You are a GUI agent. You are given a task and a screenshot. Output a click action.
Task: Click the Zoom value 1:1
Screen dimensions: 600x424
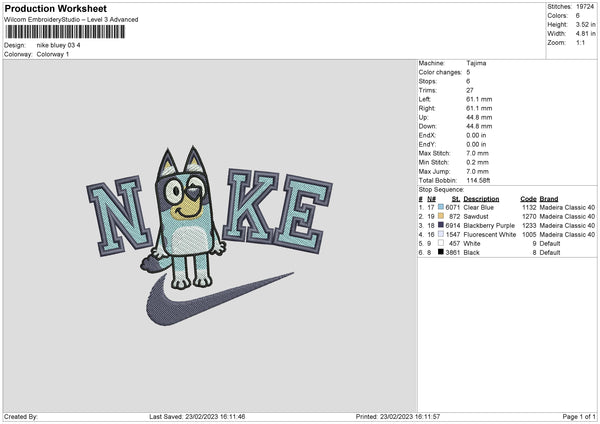click(x=580, y=43)
